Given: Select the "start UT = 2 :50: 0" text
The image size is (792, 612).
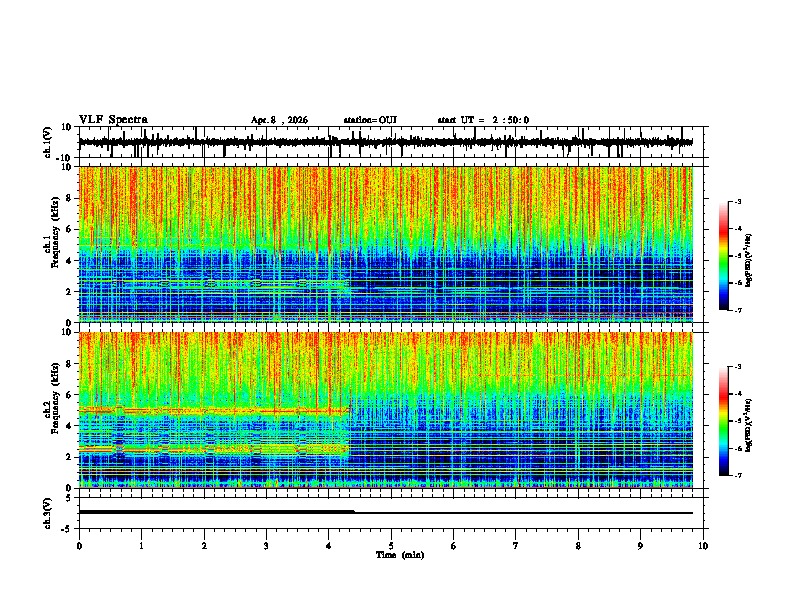Looking at the screenshot, I should coord(483,120).
